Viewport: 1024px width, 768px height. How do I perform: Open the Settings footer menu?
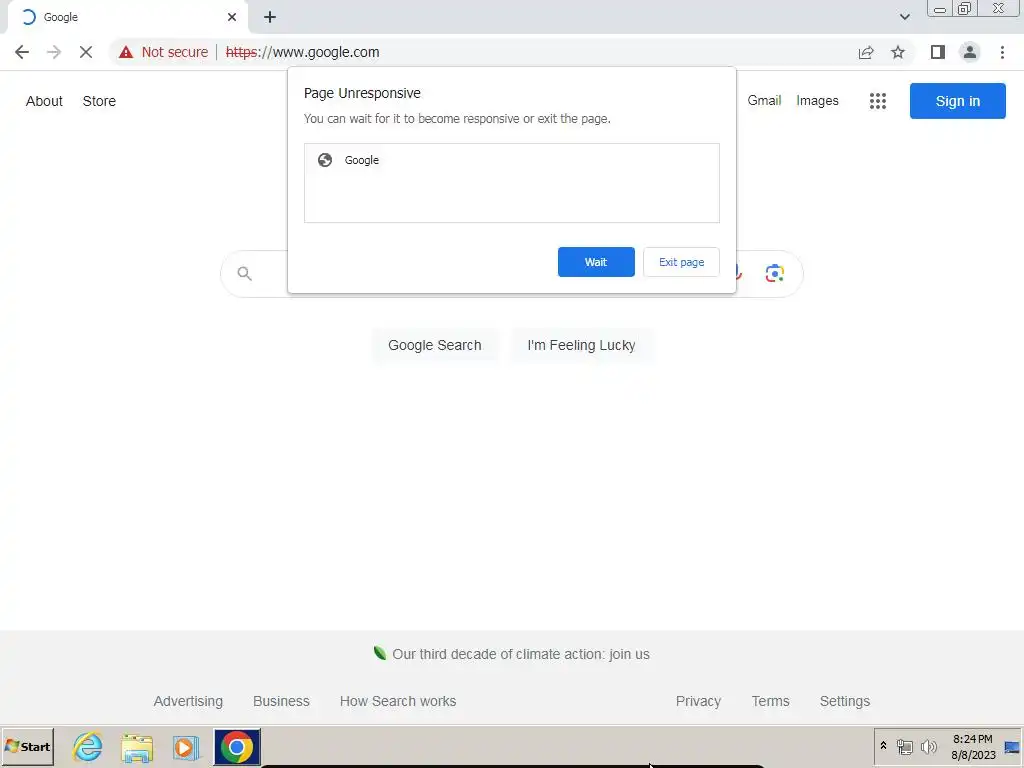point(844,701)
